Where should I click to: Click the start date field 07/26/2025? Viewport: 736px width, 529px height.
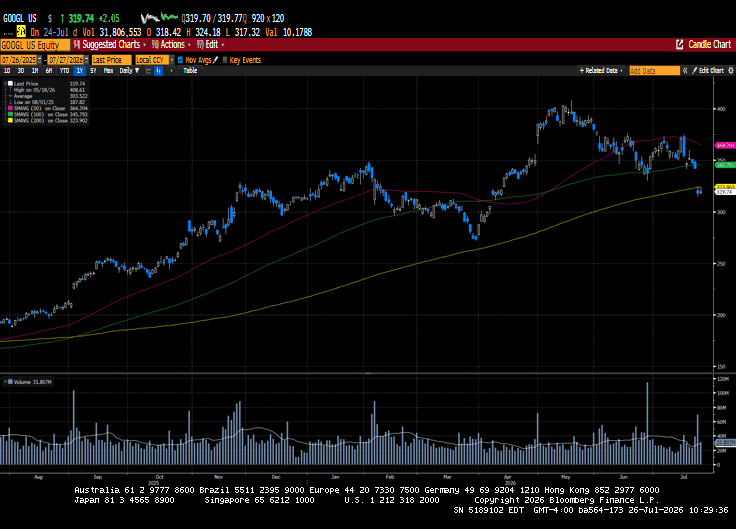click(19, 60)
